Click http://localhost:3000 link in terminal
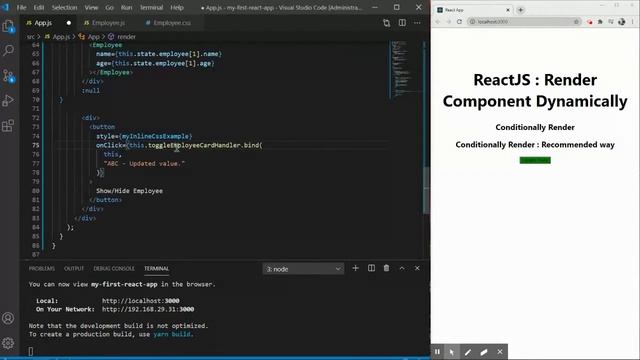Viewport: 640px width, 360px height. tap(140, 300)
